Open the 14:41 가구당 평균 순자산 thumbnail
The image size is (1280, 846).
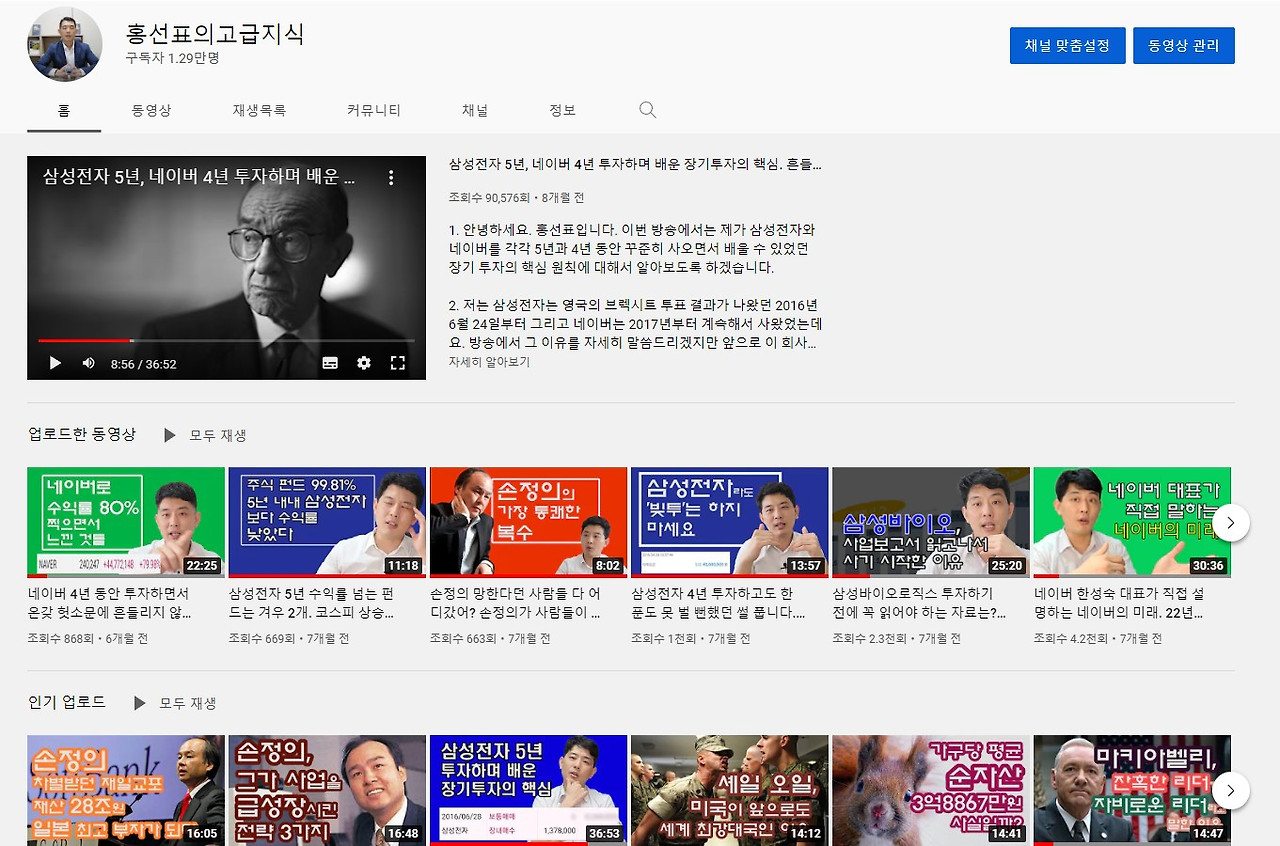[931, 790]
